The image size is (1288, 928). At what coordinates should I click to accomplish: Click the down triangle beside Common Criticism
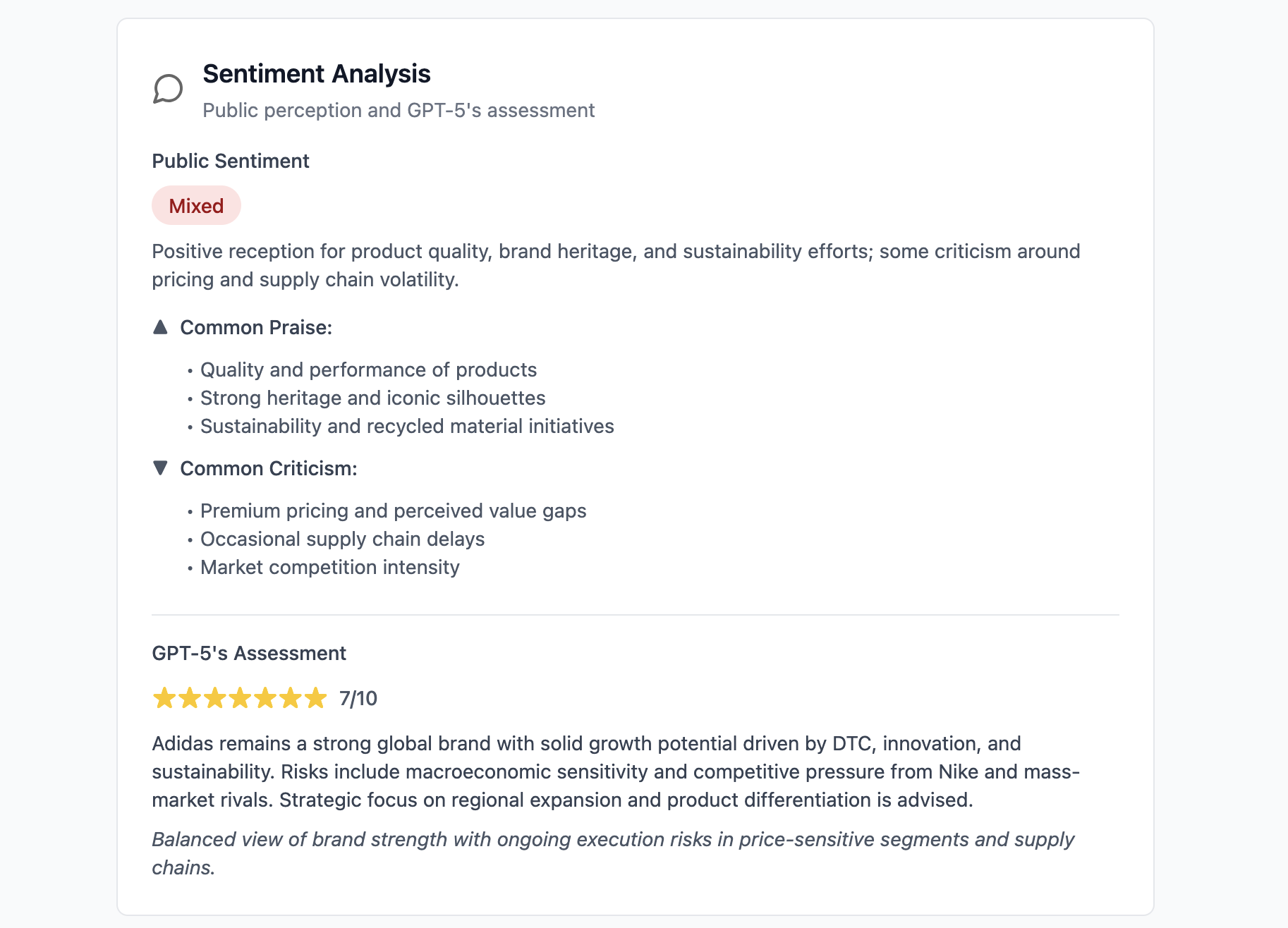click(x=160, y=468)
